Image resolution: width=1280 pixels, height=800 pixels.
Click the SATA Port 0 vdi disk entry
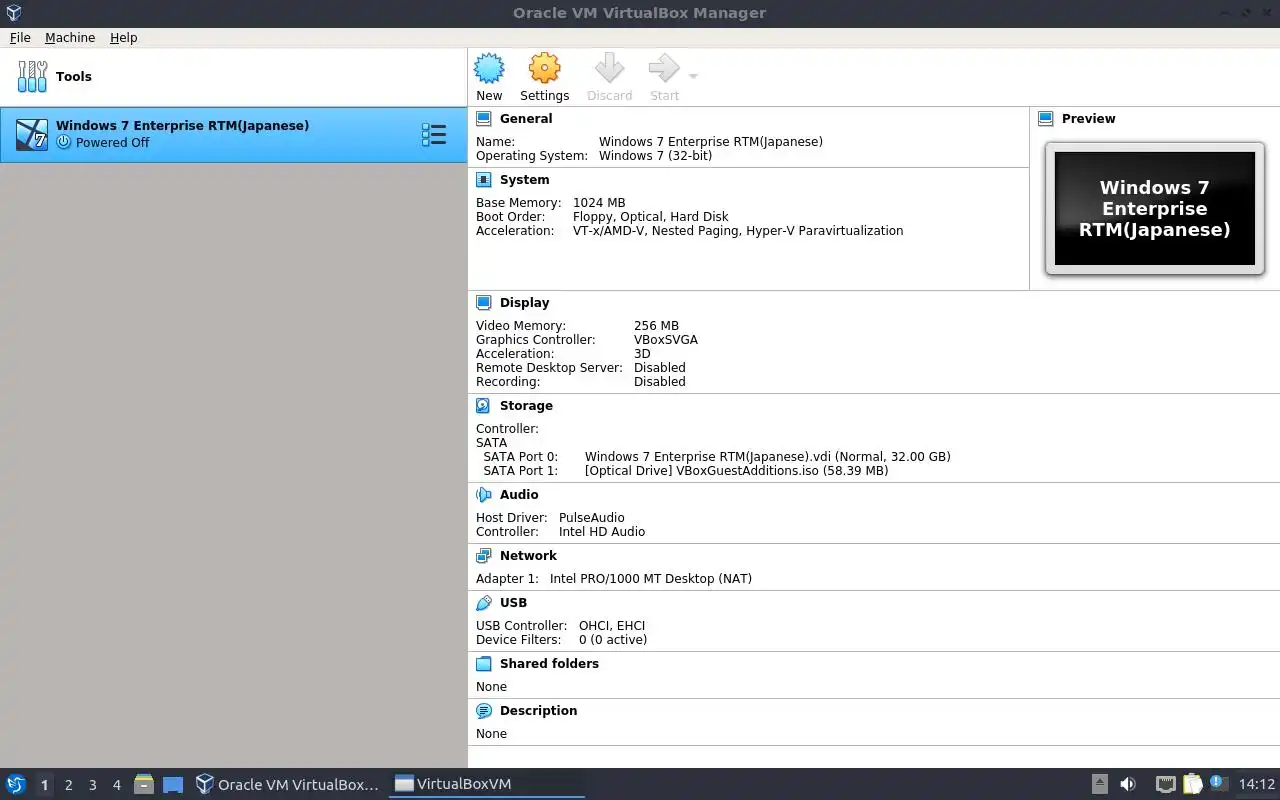coord(767,457)
